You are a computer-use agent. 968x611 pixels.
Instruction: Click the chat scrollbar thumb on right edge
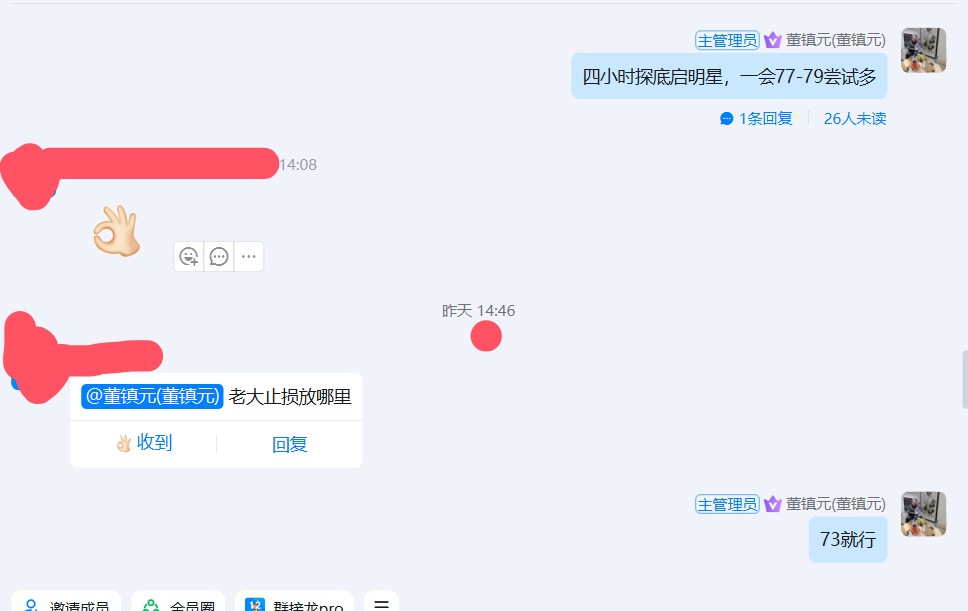click(x=965, y=380)
